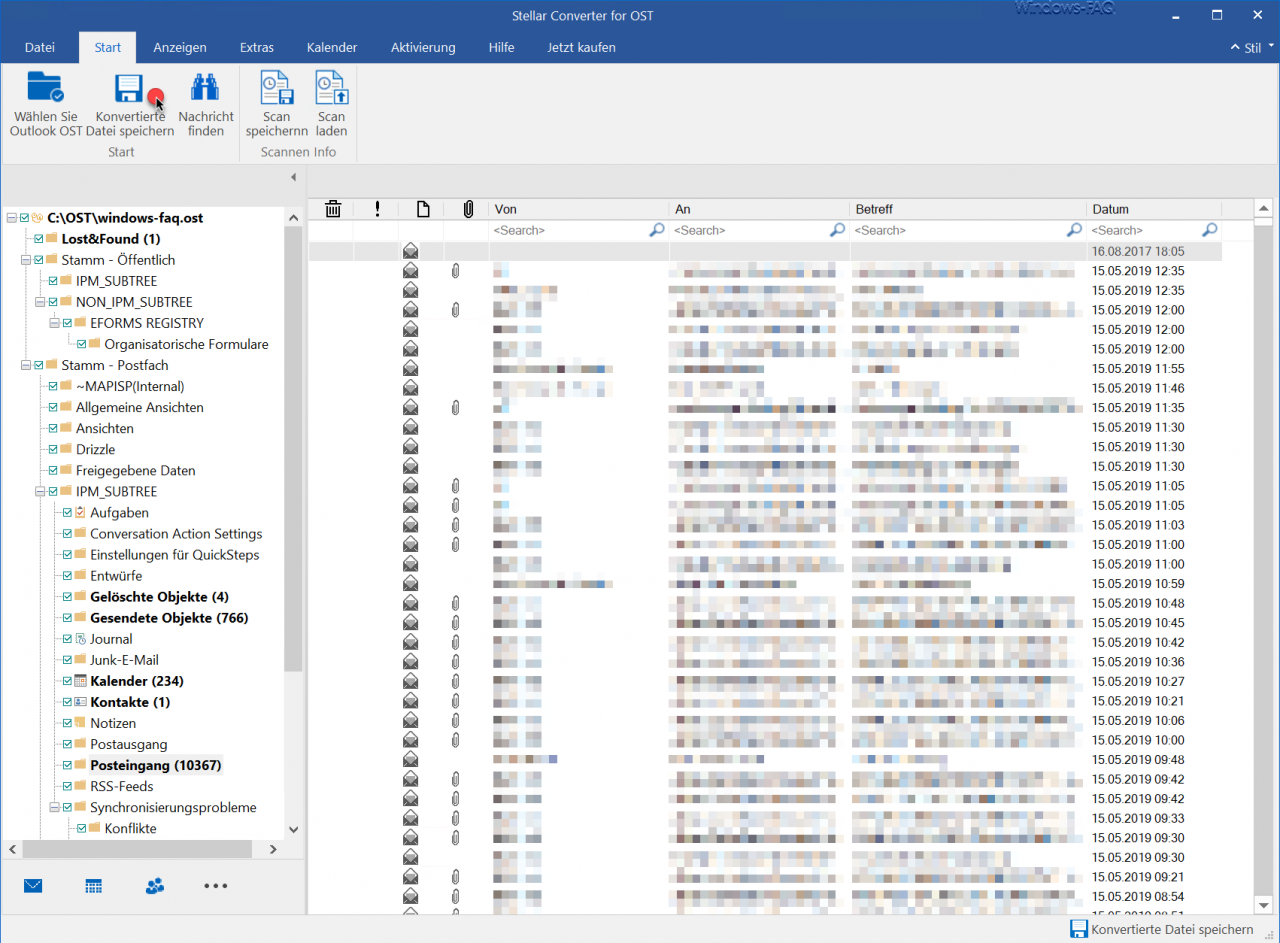1280x943 pixels.
Task: Uncheck Junk-E-Mail folder checkbox
Action: (67, 660)
